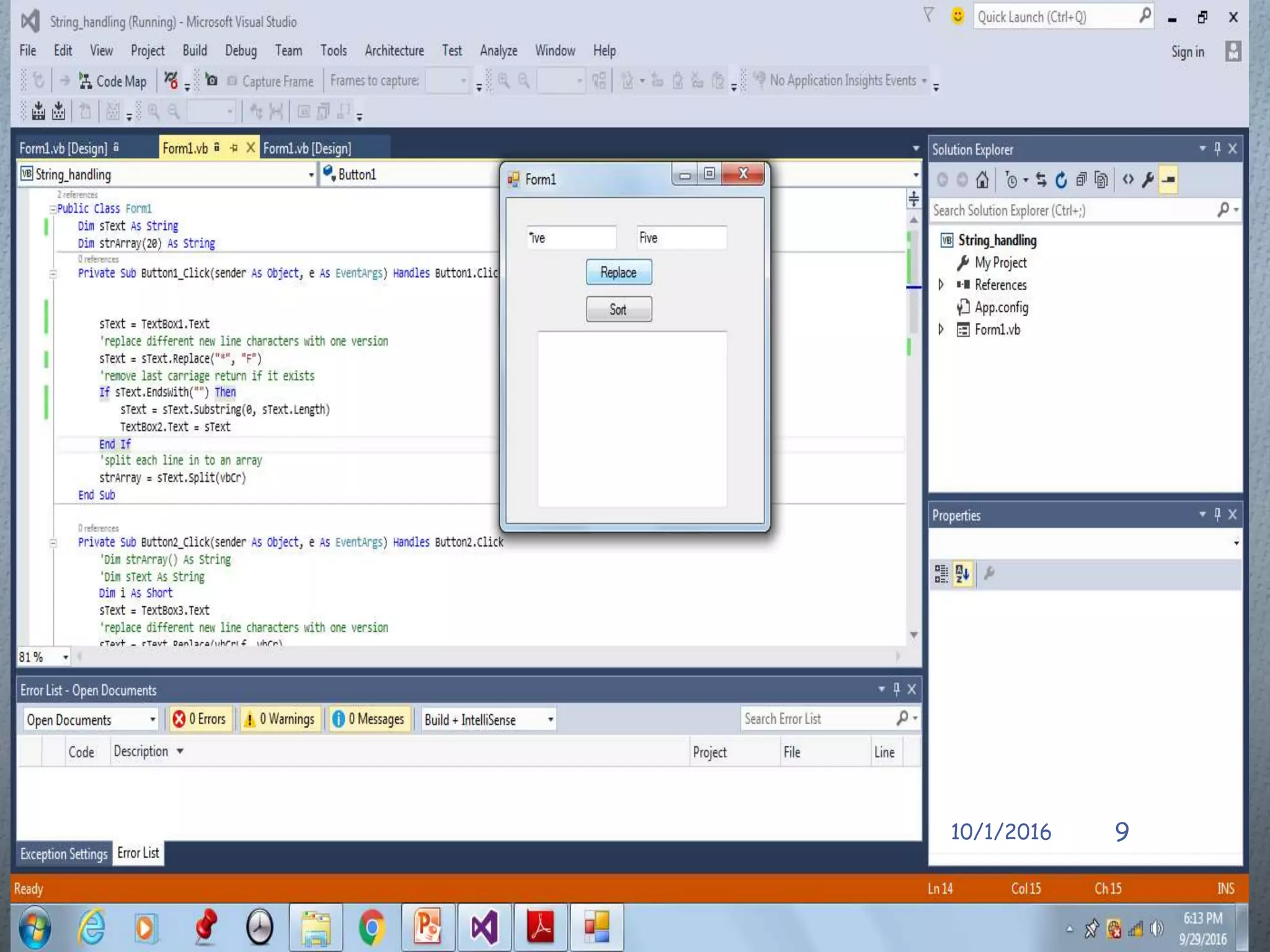Toggle the 0 Errors filter
The height and width of the screenshot is (952, 1270).
click(200, 719)
